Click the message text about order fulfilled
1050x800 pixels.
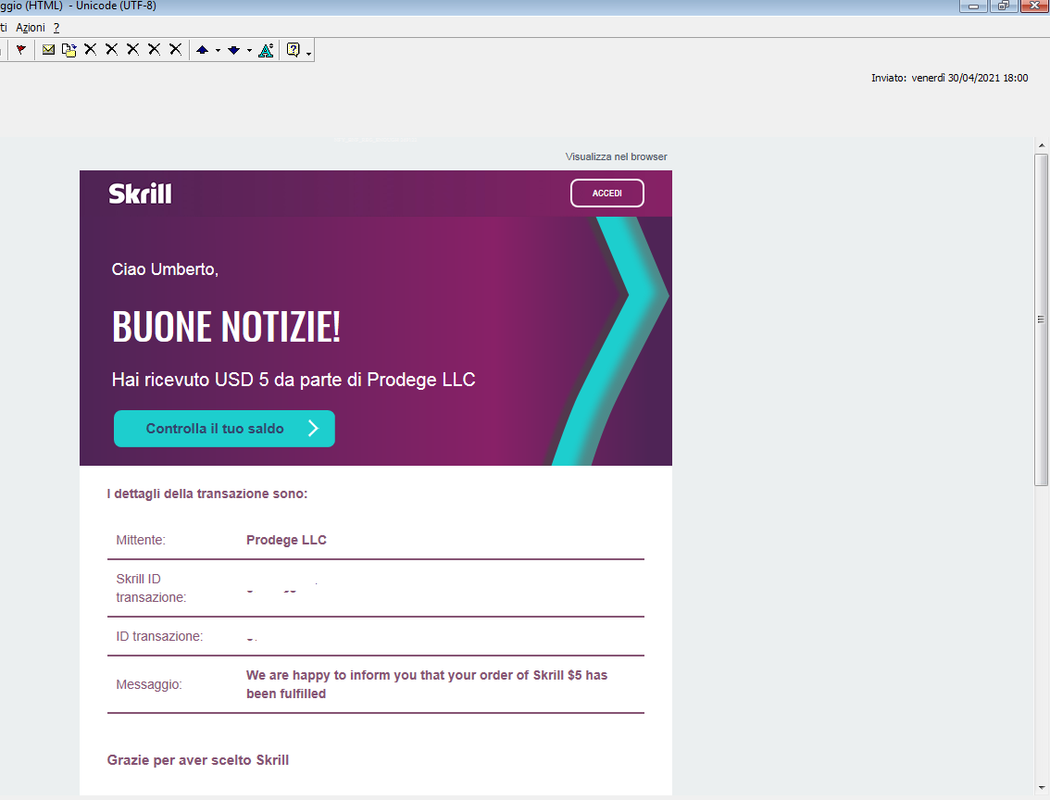click(427, 684)
